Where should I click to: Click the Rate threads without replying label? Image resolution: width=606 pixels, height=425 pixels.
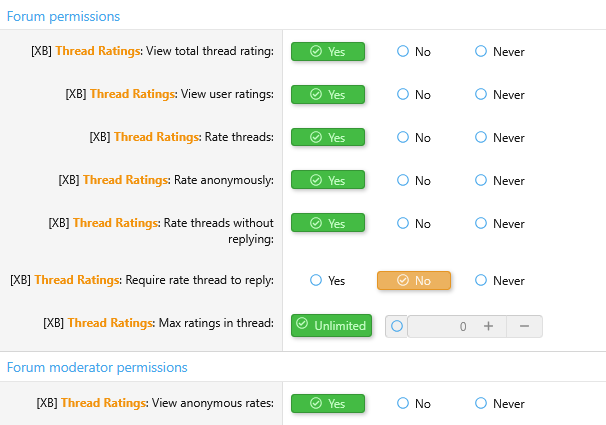(x=161, y=231)
